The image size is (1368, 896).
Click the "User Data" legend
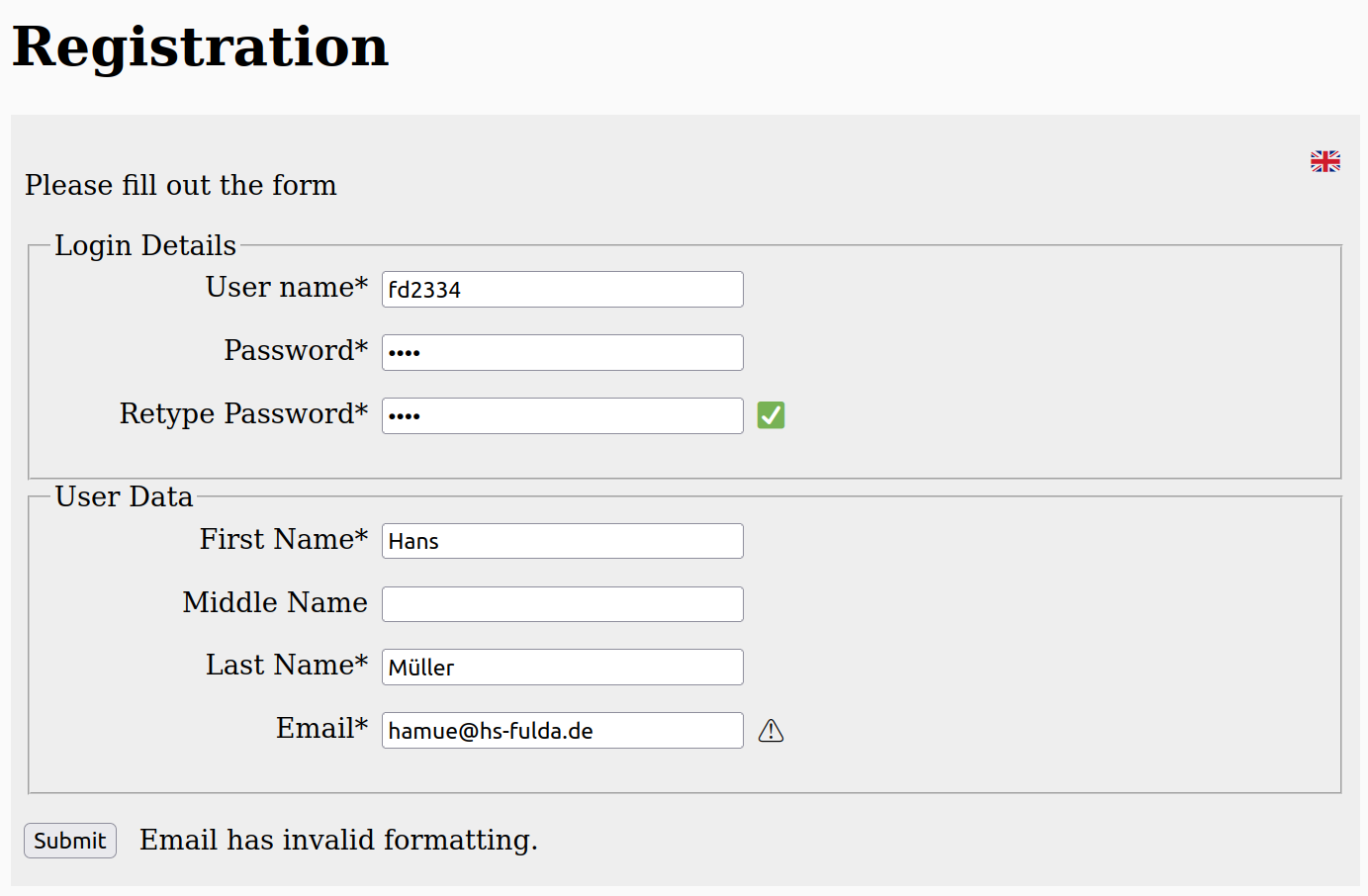pyautogui.click(x=124, y=496)
